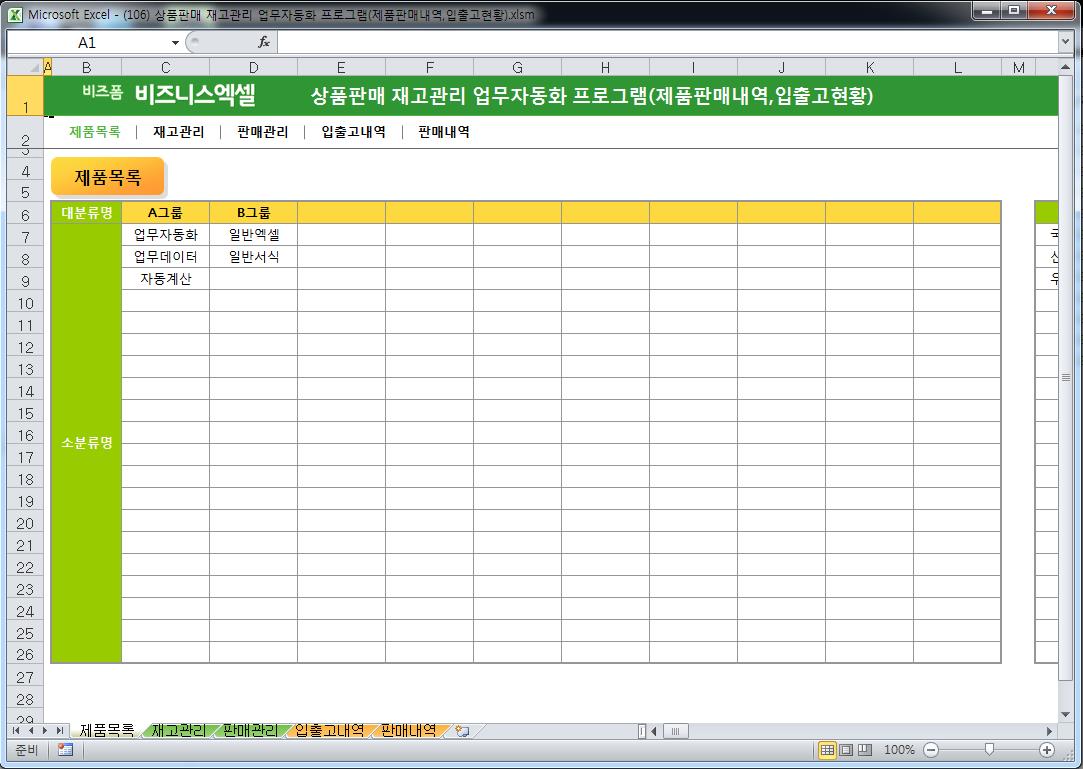Image resolution: width=1083 pixels, height=769 pixels.
Task: Click the Insert Worksheet icon
Action: tap(462, 731)
